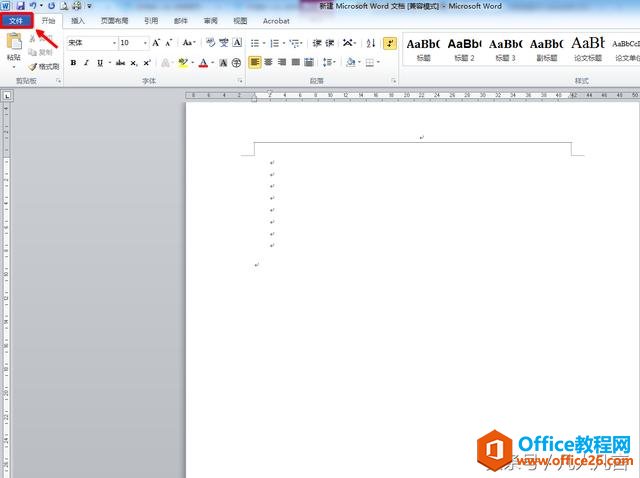Click the 格式刷 (Format Painter) button
640x478 pixels.
(44, 66)
